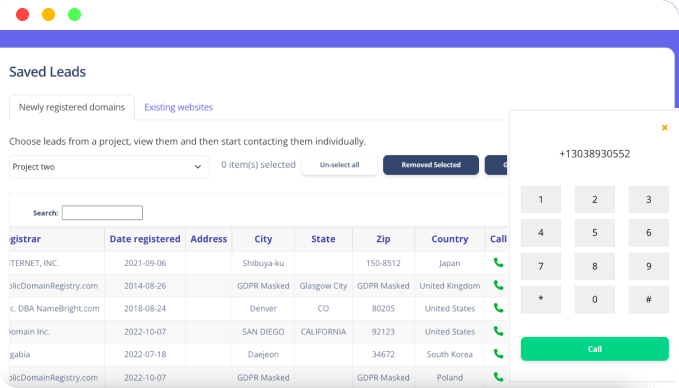Click phone icon in United Kingdom row
679x388 pixels.
(x=498, y=285)
